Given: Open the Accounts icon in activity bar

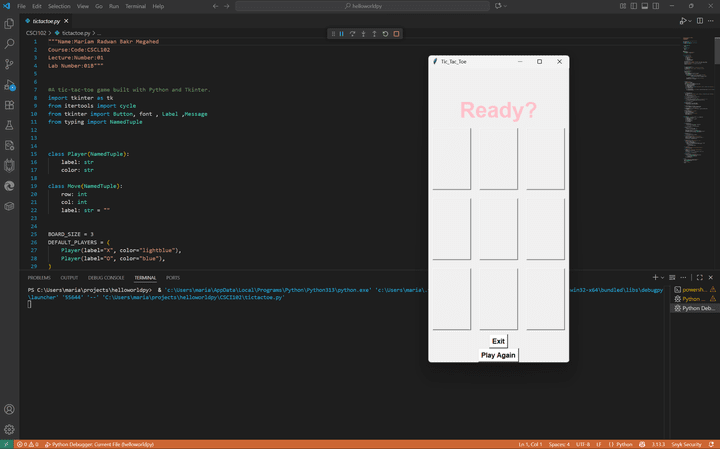Looking at the screenshot, I should [x=9, y=409].
